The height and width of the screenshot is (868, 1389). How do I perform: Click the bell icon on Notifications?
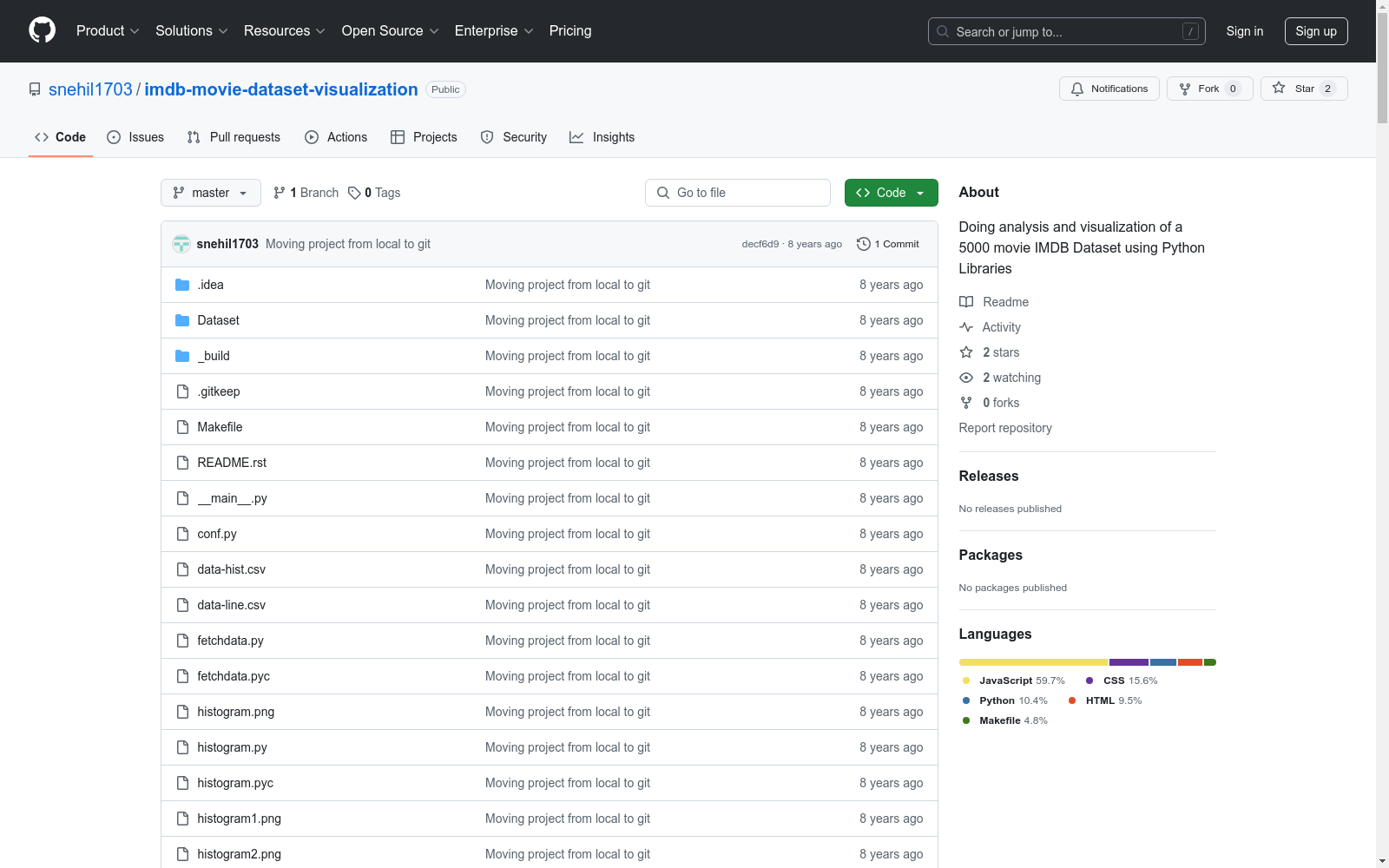(1077, 89)
